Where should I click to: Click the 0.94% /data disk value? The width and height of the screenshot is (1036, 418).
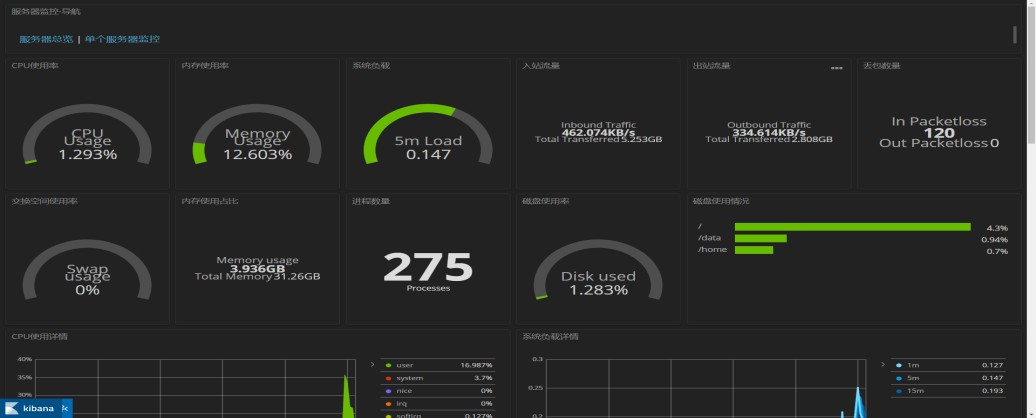pos(994,240)
